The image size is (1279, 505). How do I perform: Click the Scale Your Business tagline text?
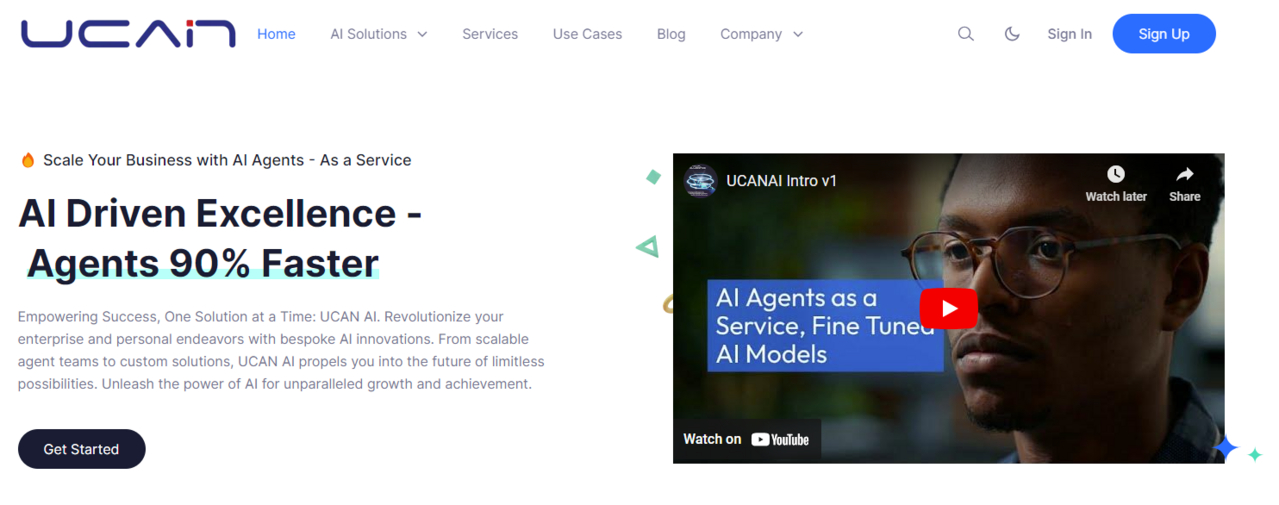point(227,160)
